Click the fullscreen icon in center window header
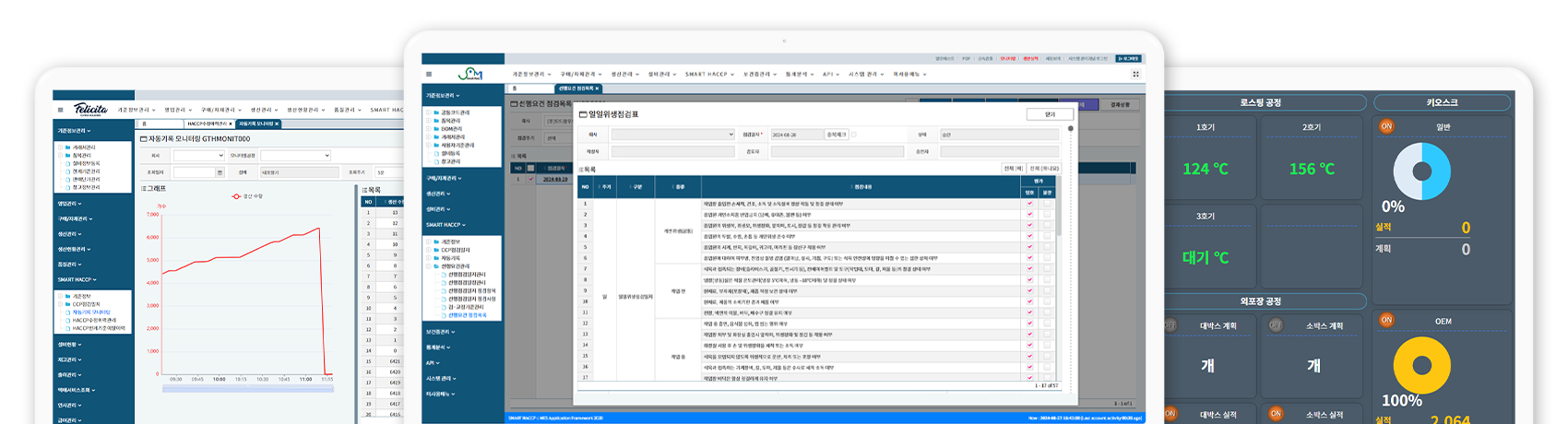1568x424 pixels. tap(1135, 75)
